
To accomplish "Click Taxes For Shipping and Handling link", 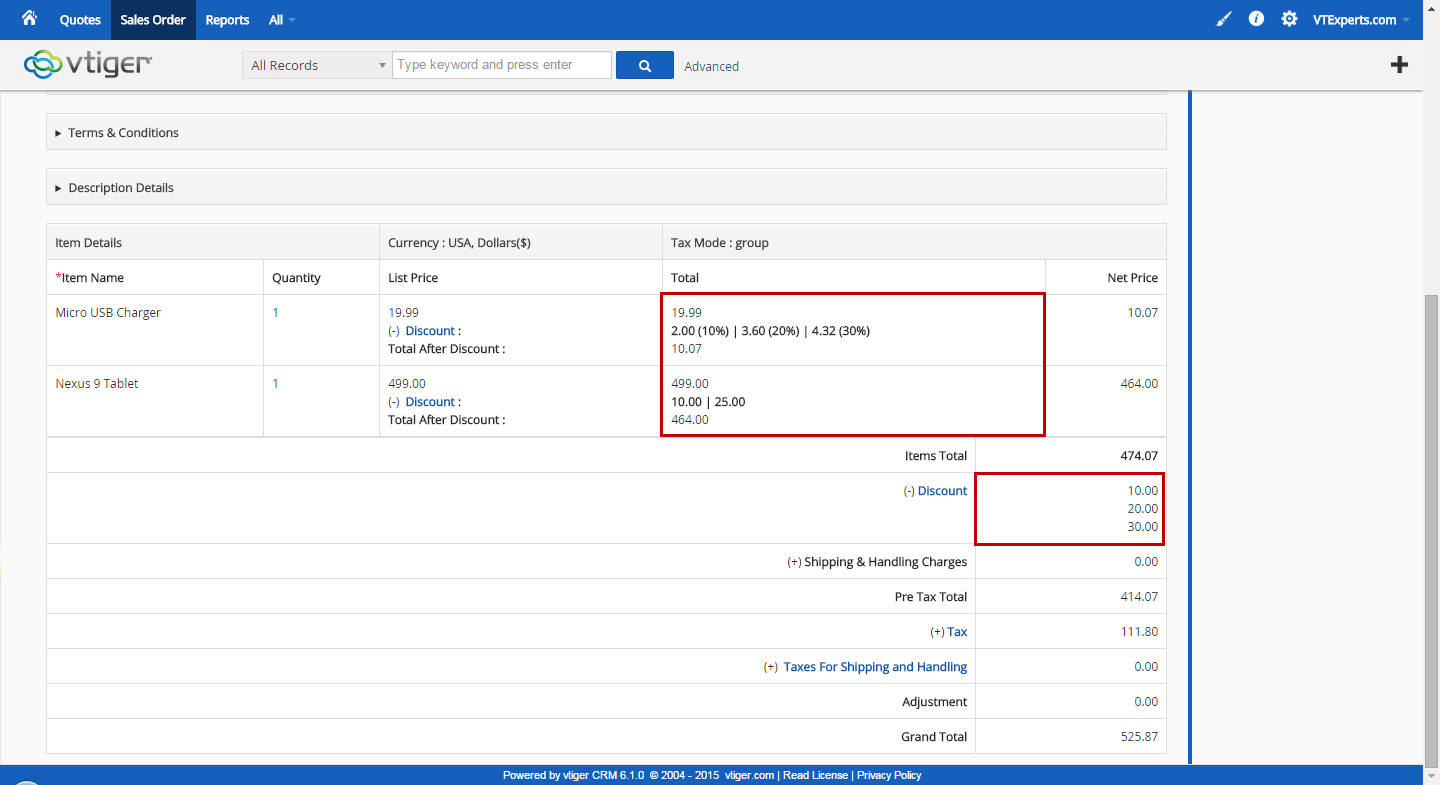I will pyautogui.click(x=875, y=667).
